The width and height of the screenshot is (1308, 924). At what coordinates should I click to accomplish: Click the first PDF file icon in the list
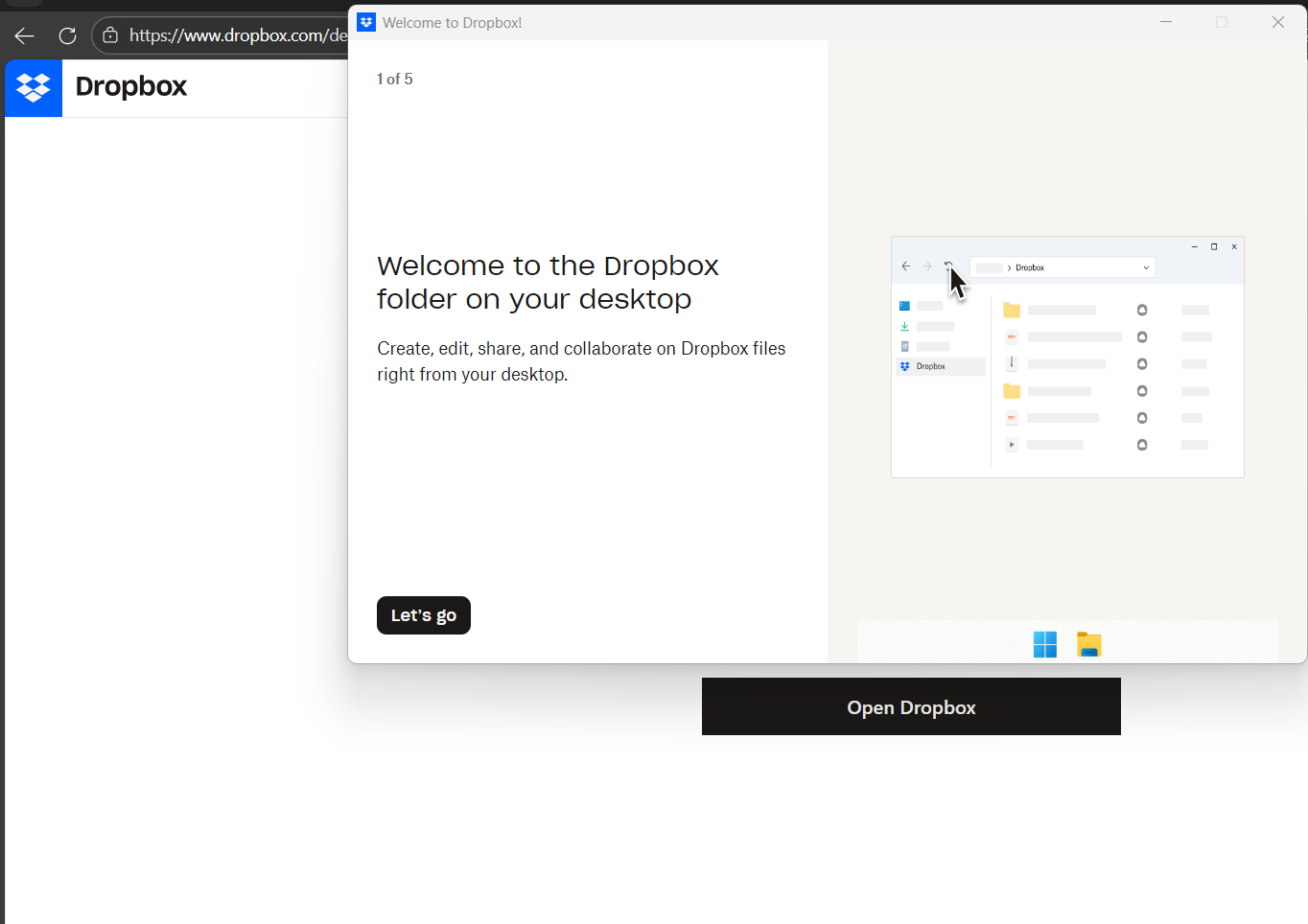pos(1011,336)
